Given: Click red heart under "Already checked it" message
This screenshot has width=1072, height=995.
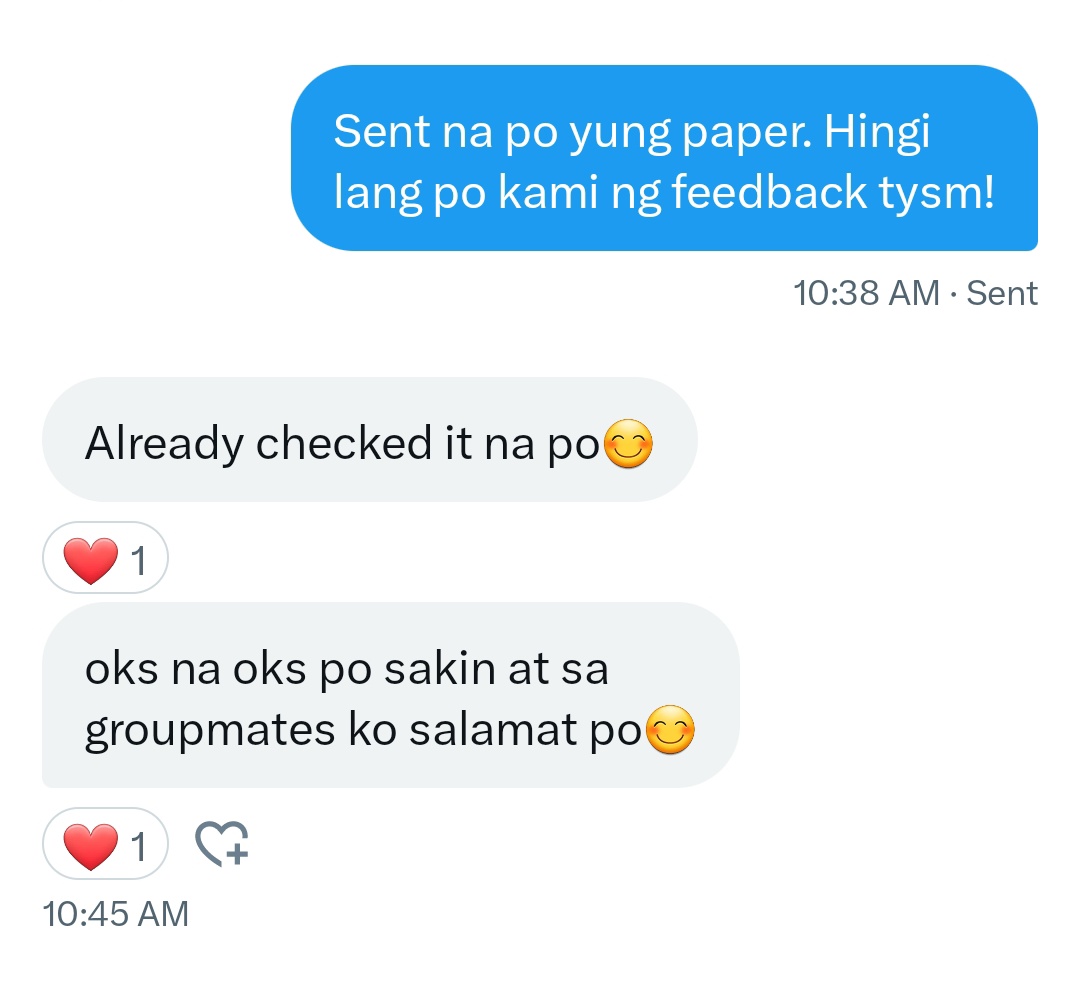Looking at the screenshot, I should point(90,560).
